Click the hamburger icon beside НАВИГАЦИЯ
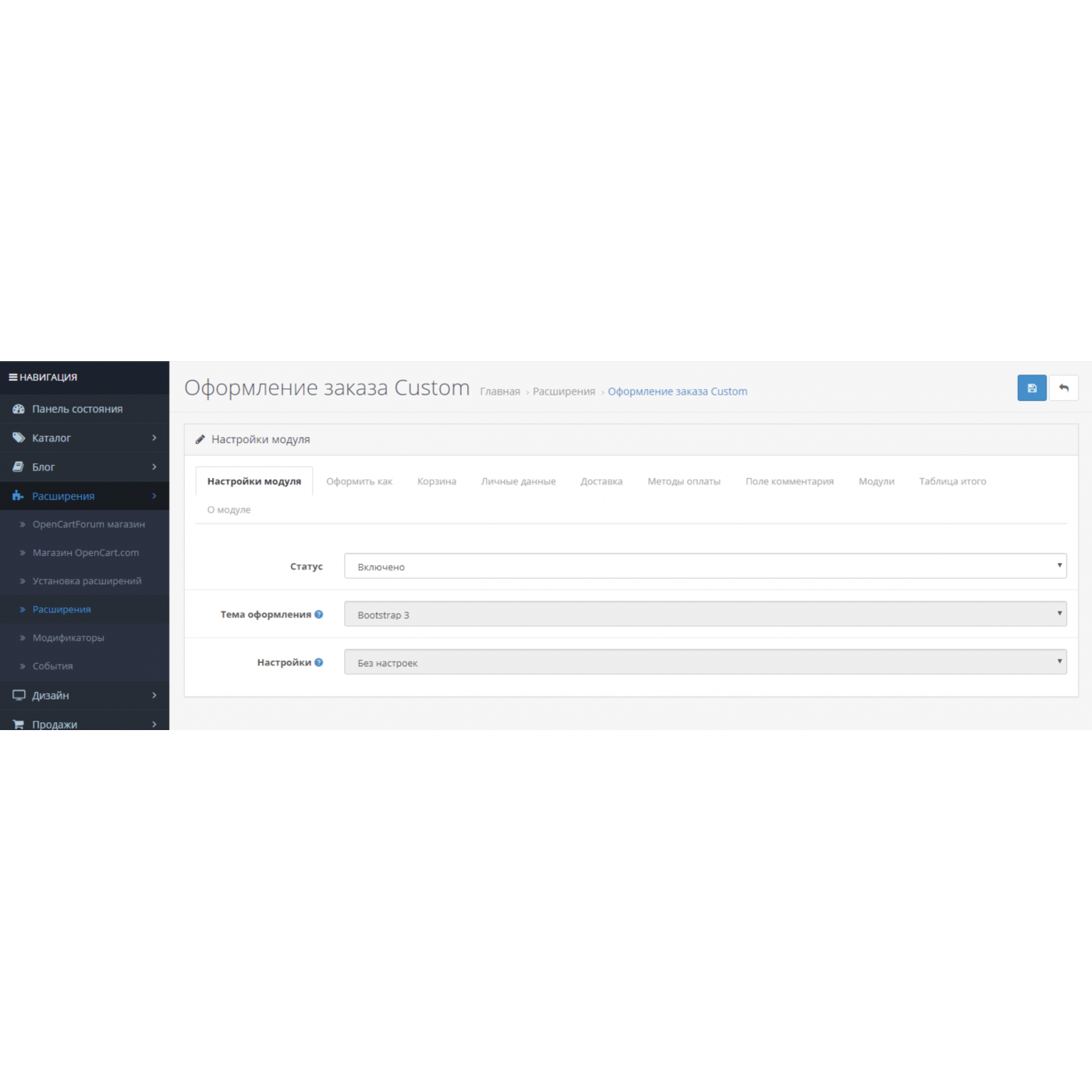The width and height of the screenshot is (1092, 1092). (x=12, y=378)
